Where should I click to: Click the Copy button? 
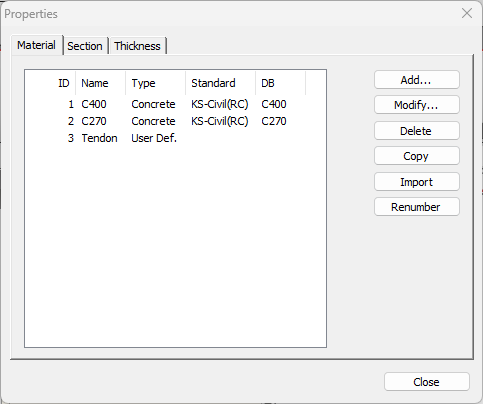pyautogui.click(x=417, y=156)
